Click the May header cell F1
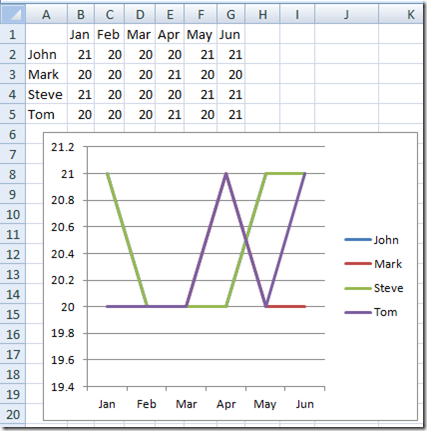The width and height of the screenshot is (427, 431). point(201,34)
